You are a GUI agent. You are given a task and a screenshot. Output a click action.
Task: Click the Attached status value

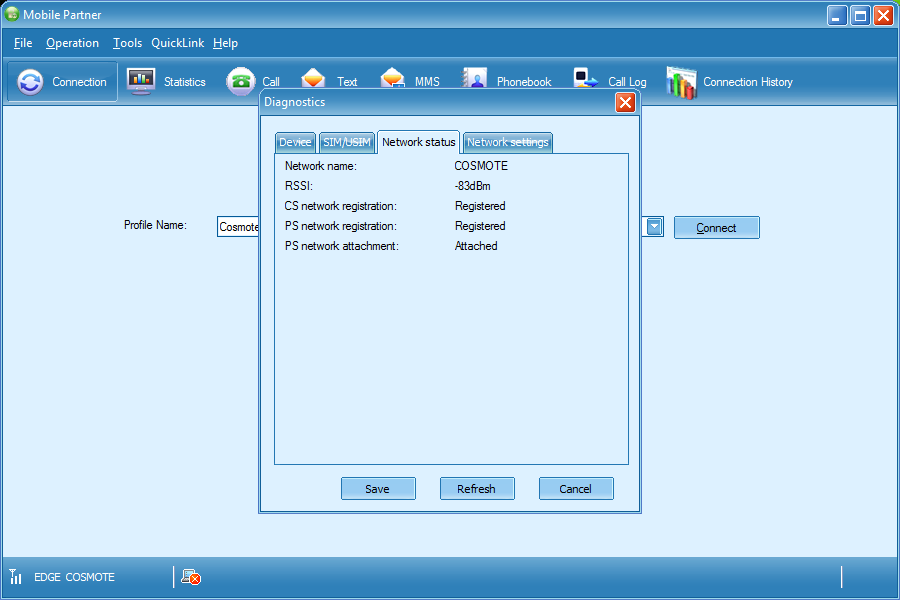pyautogui.click(x=476, y=246)
